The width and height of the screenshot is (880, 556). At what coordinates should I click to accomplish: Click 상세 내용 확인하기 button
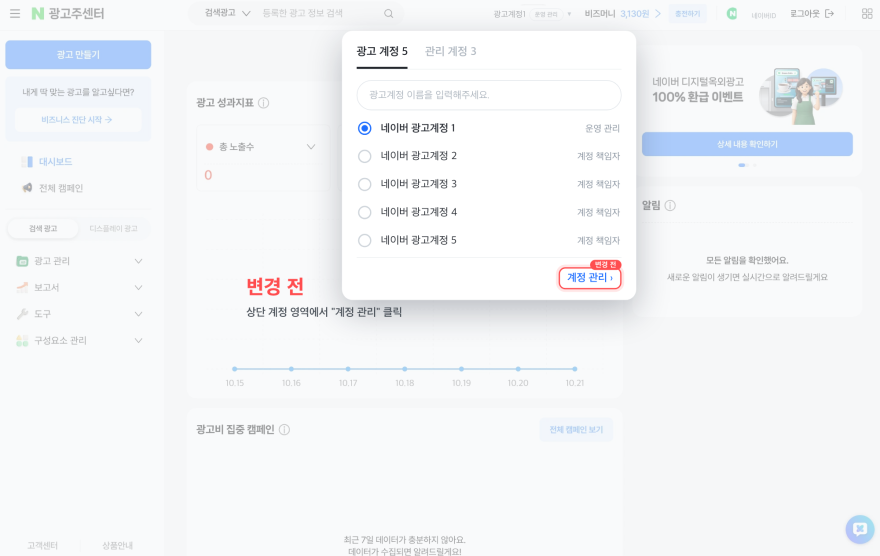[x=747, y=144]
